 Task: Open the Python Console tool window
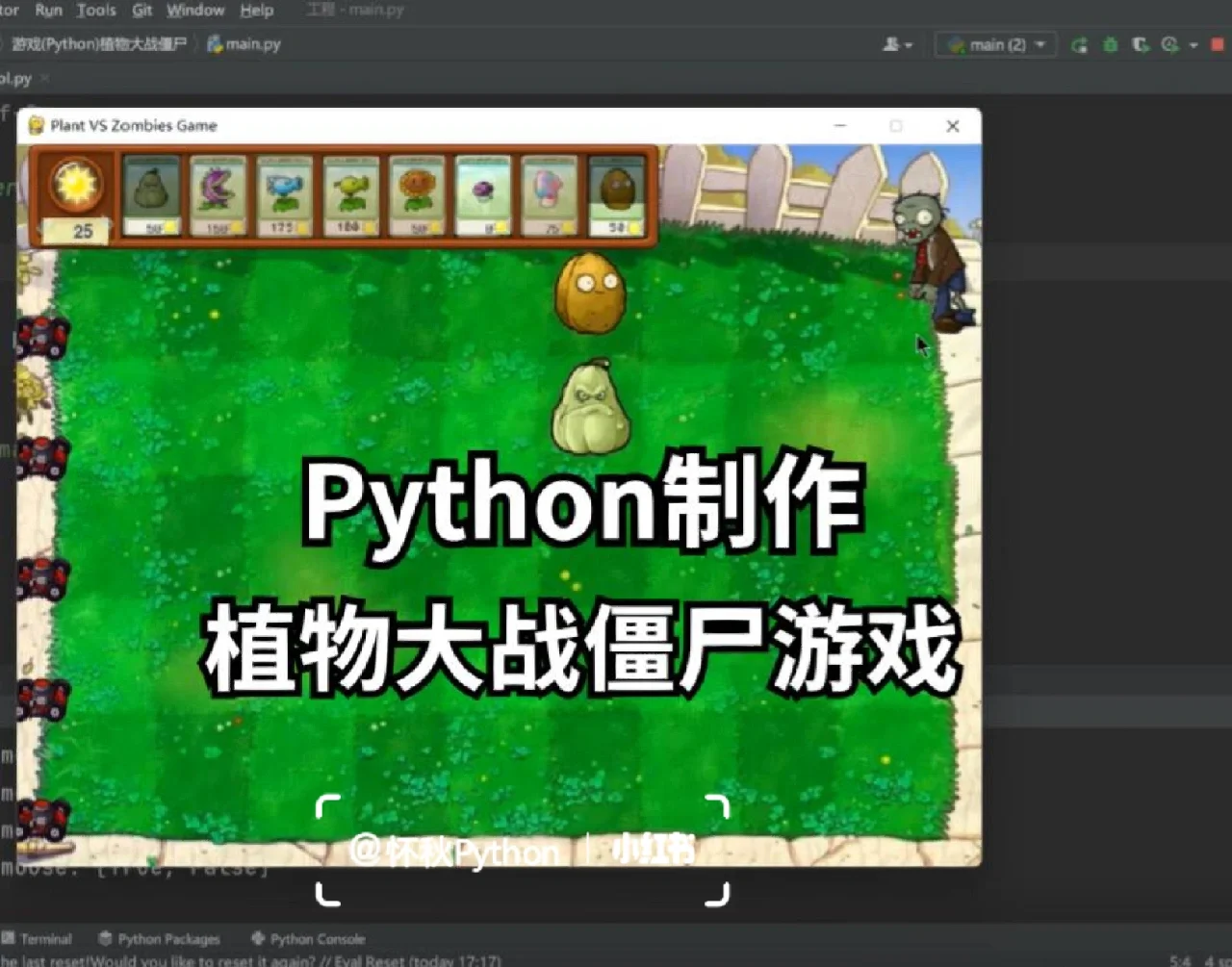(x=308, y=939)
